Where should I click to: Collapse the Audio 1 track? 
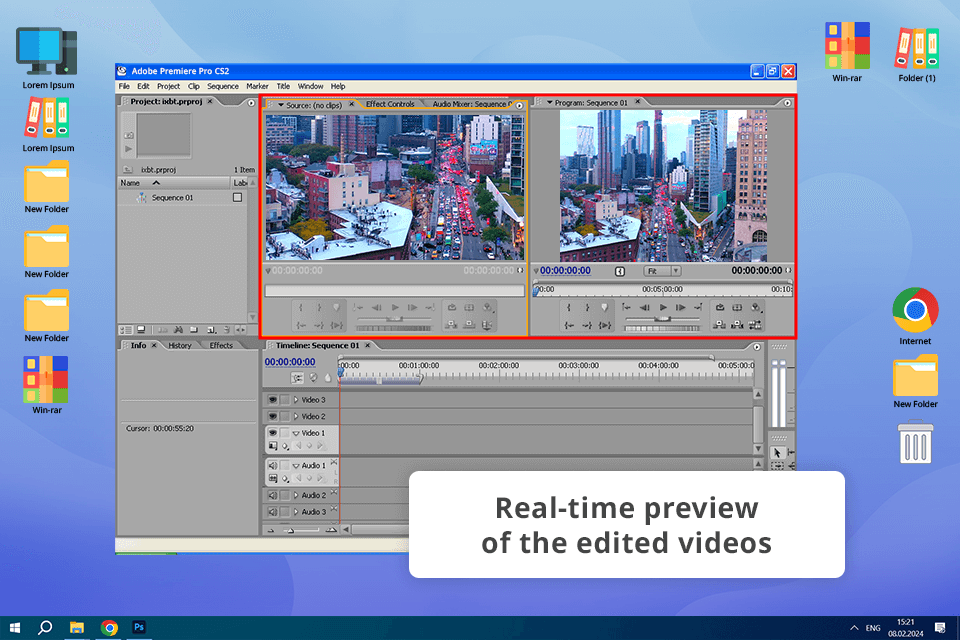click(x=296, y=466)
